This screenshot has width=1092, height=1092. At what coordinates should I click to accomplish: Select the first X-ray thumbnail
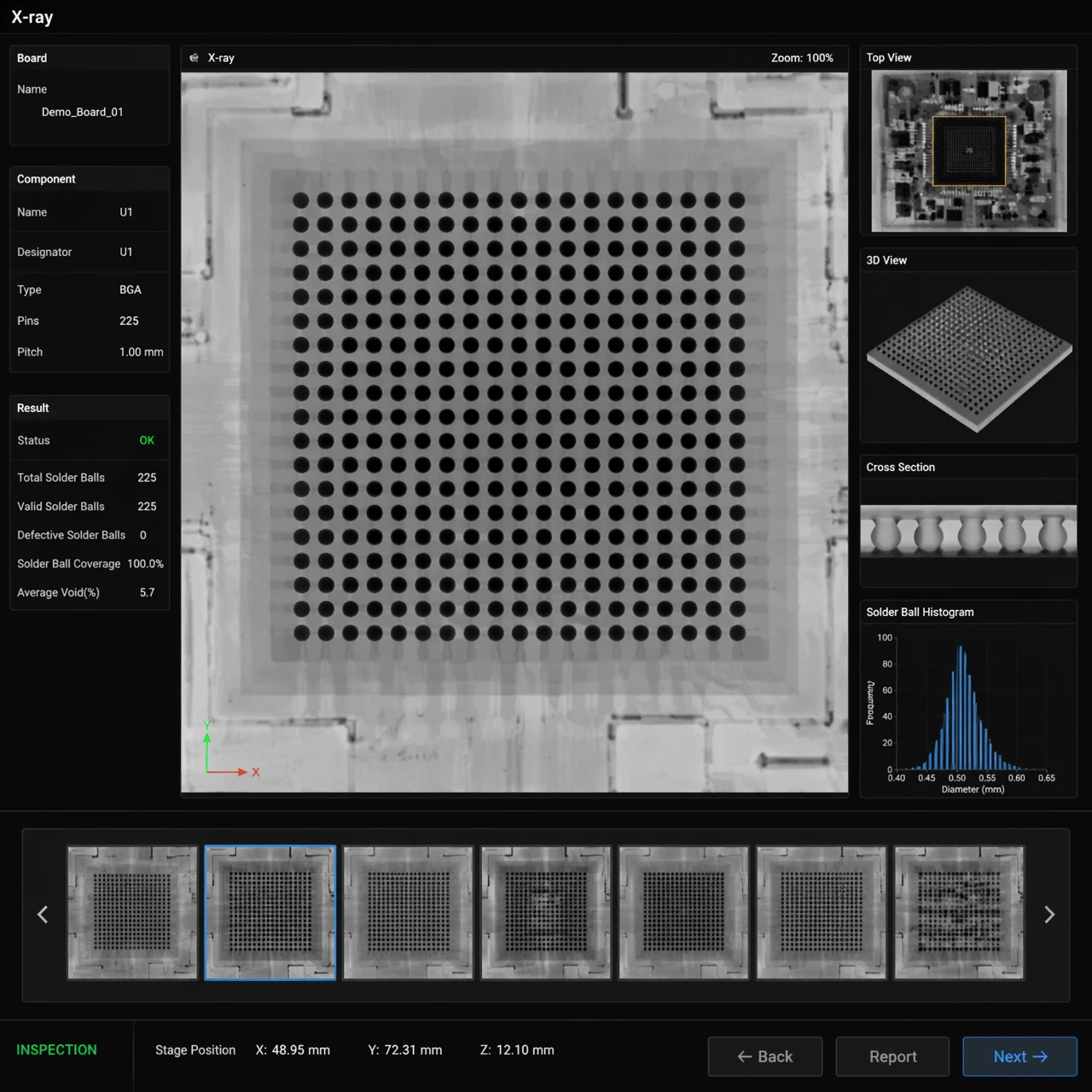pos(132,912)
